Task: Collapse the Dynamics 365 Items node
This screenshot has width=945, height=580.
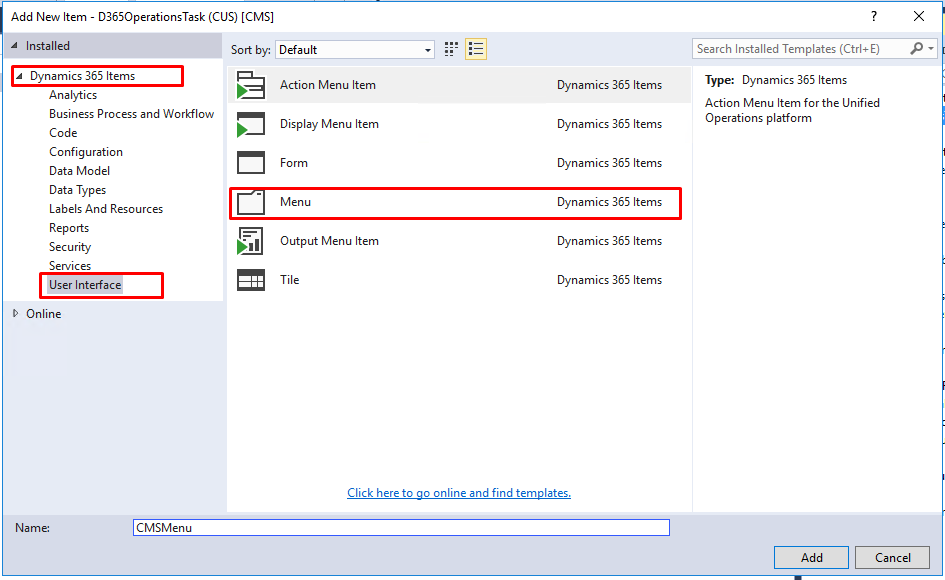Action: point(19,76)
